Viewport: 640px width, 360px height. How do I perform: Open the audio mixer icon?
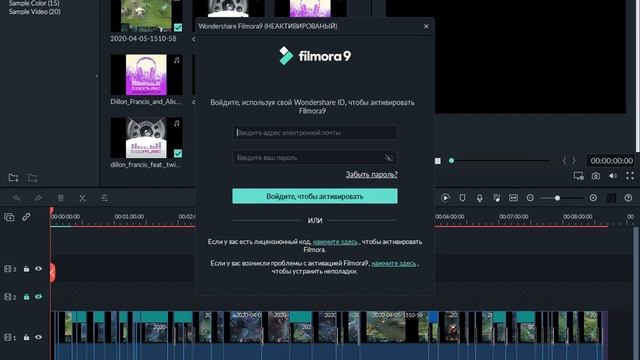[x=497, y=198]
